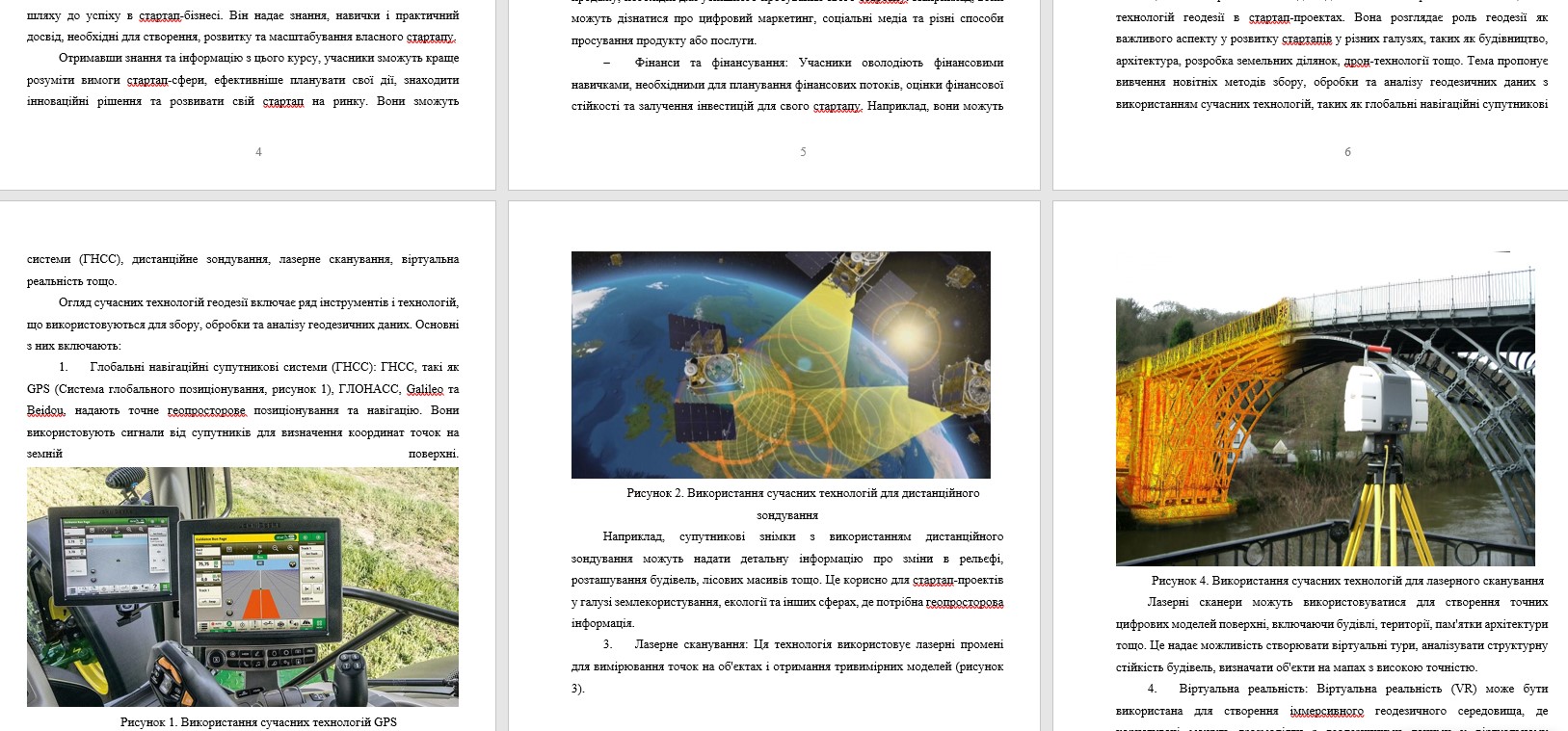Click the list item '1. Глобальні навігаційні супутникові системи'
1568x731 pixels.
pos(243,410)
